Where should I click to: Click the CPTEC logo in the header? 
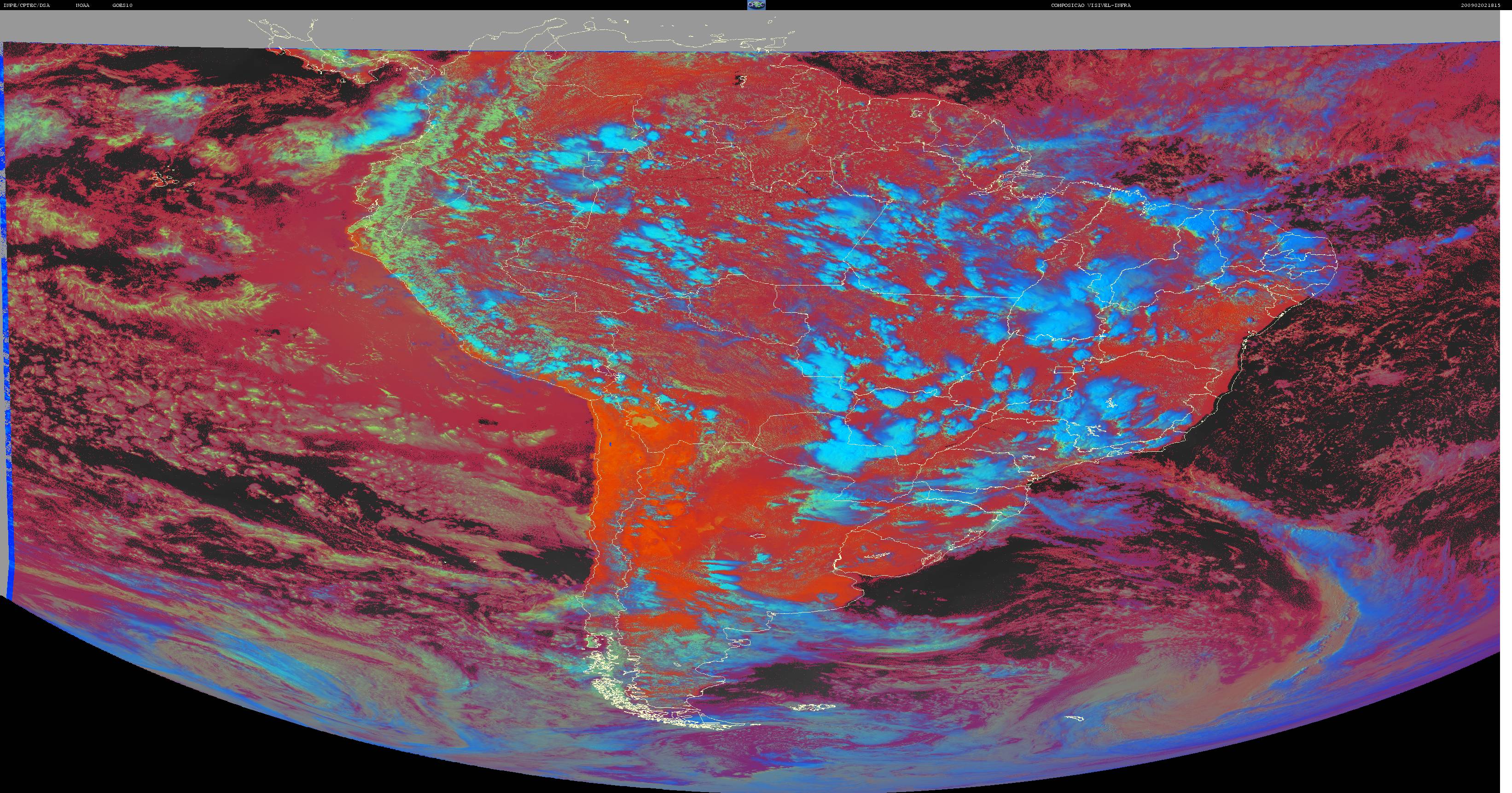tap(756, 5)
